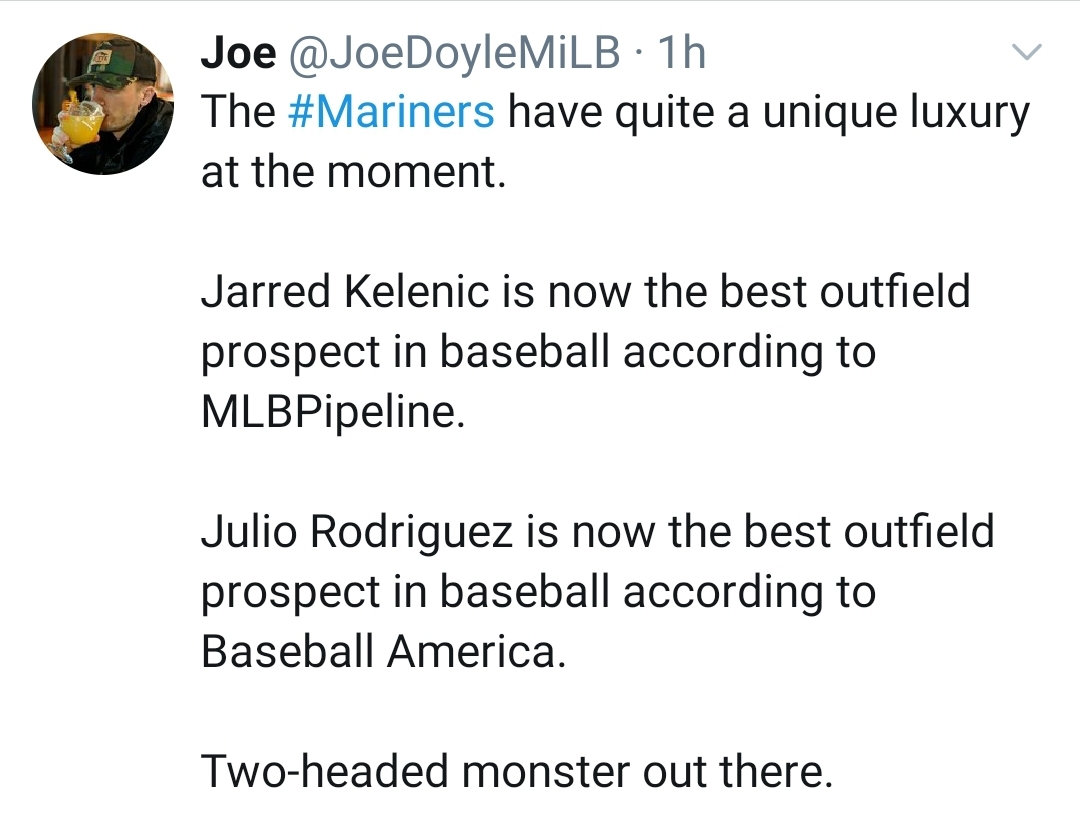
Task: Click the 1h timestamp
Action: pyautogui.click(x=682, y=52)
